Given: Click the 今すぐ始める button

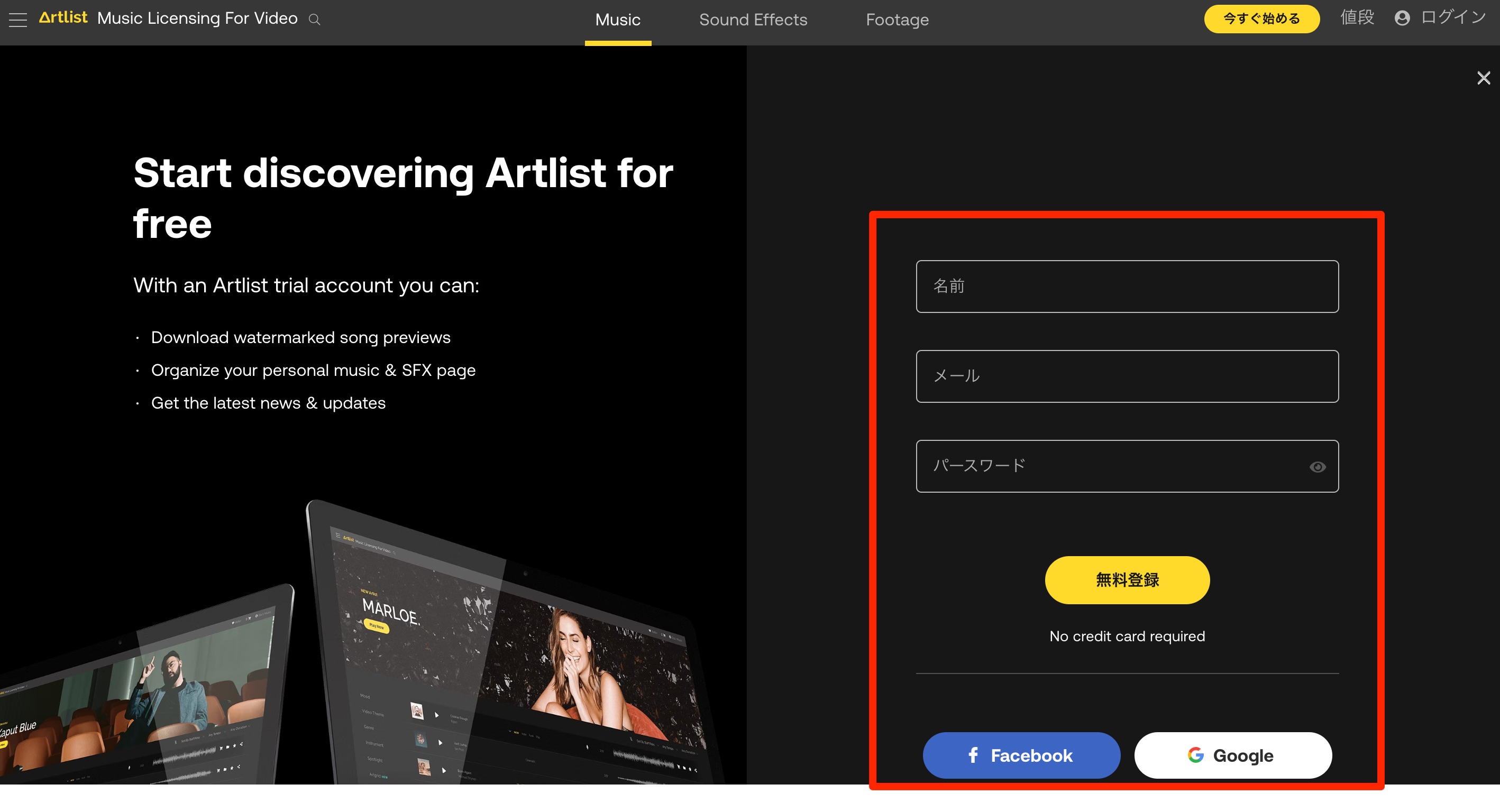Looking at the screenshot, I should pyautogui.click(x=1261, y=19).
